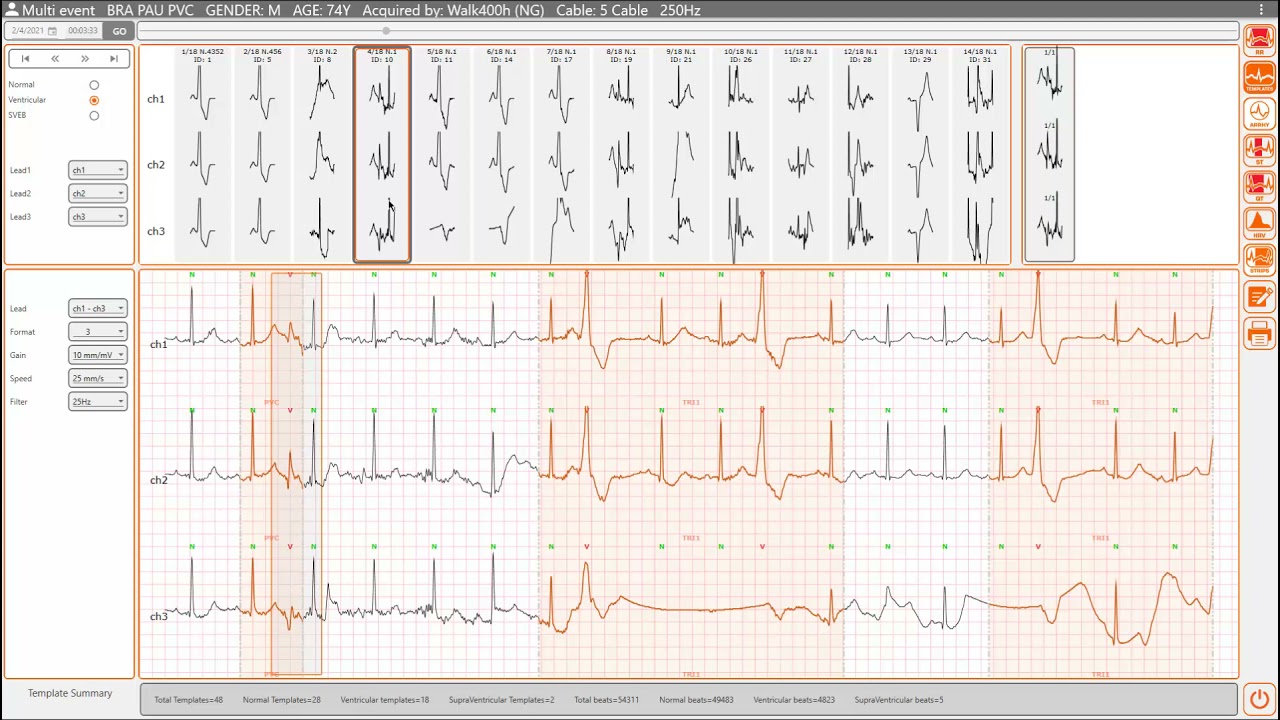The height and width of the screenshot is (720, 1280).
Task: Select template 2/18 ID: 5
Action: (262, 155)
